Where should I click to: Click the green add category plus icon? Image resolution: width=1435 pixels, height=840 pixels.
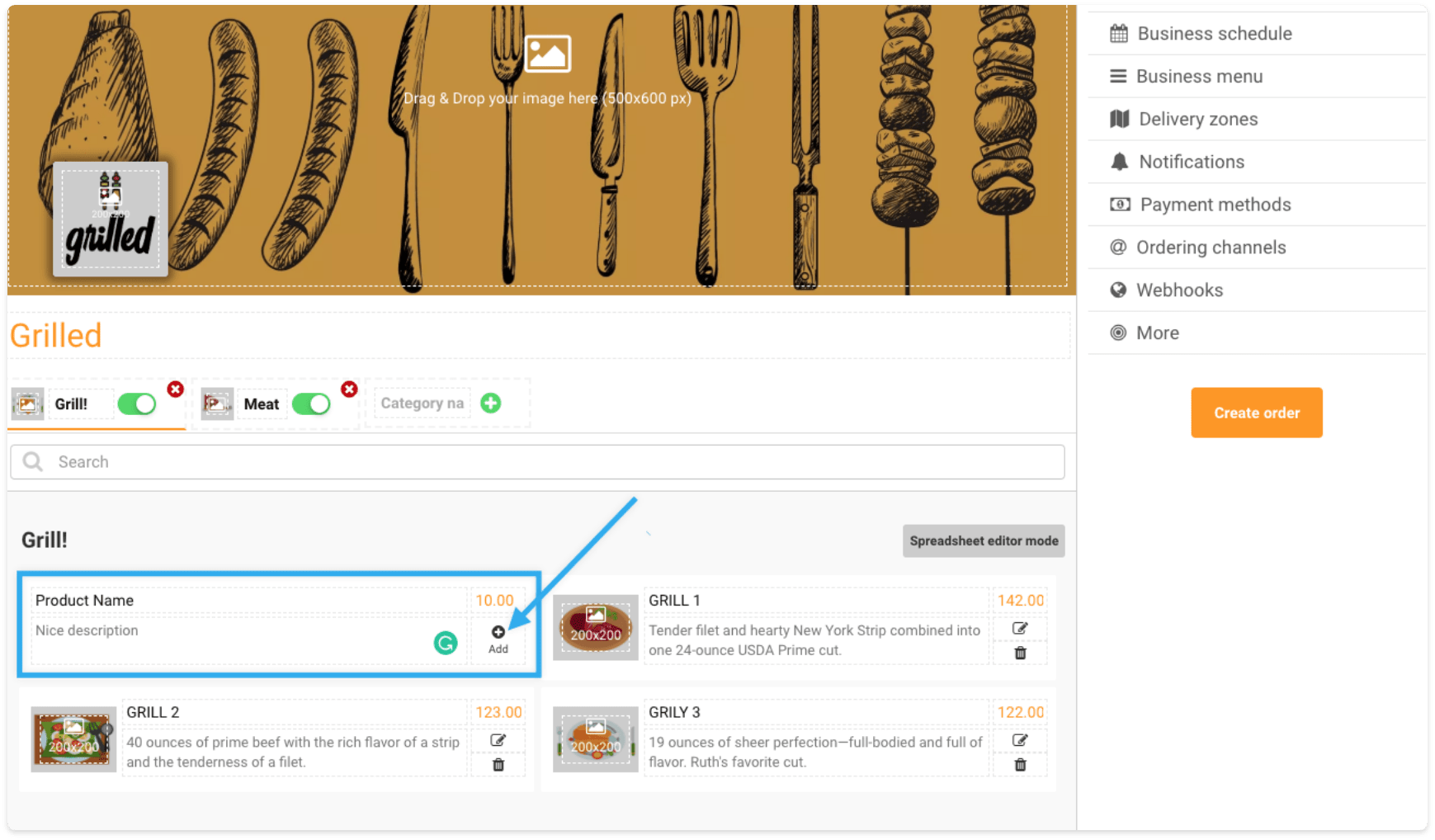click(491, 403)
